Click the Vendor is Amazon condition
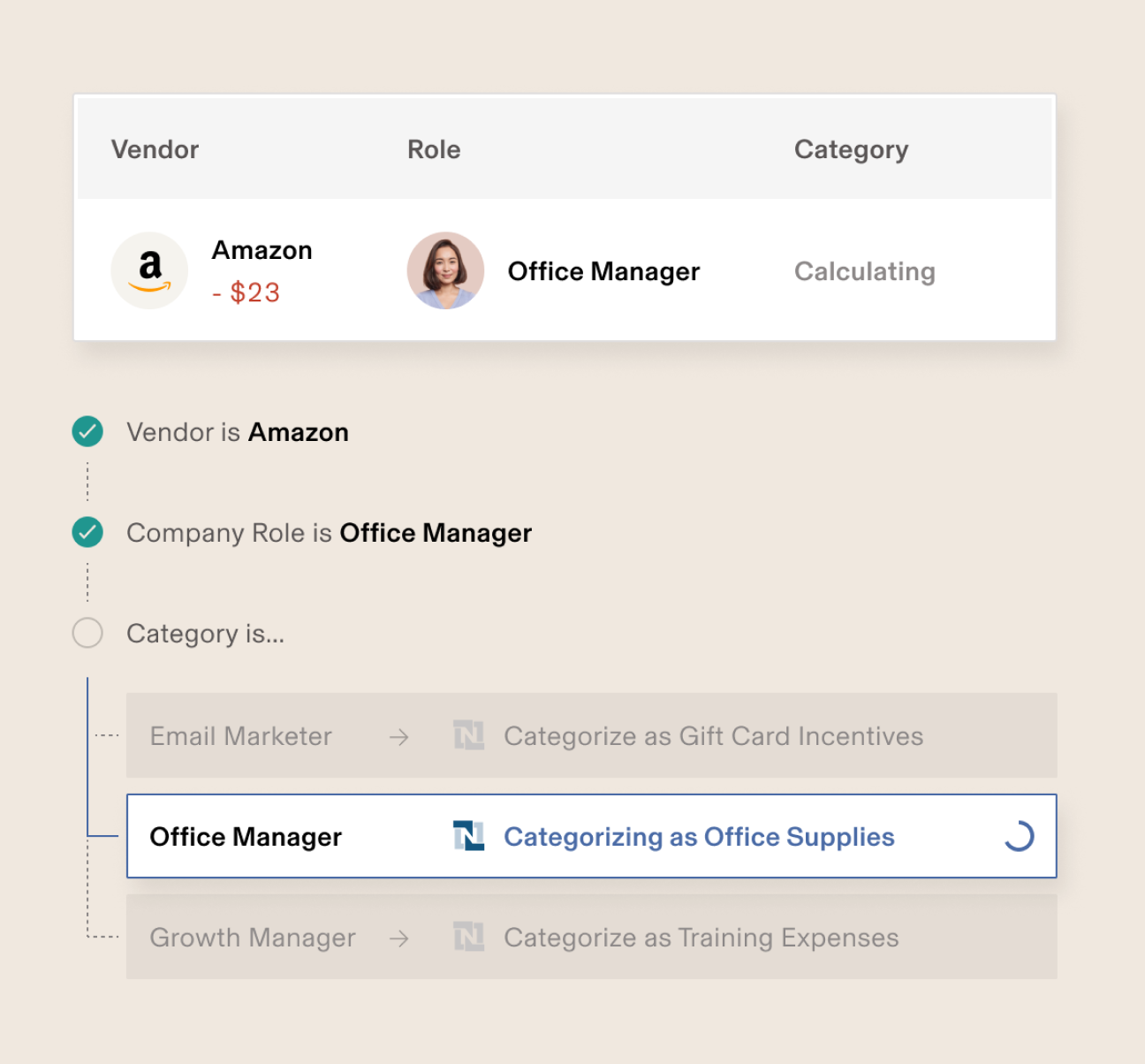Image resolution: width=1145 pixels, height=1064 pixels. [238, 432]
